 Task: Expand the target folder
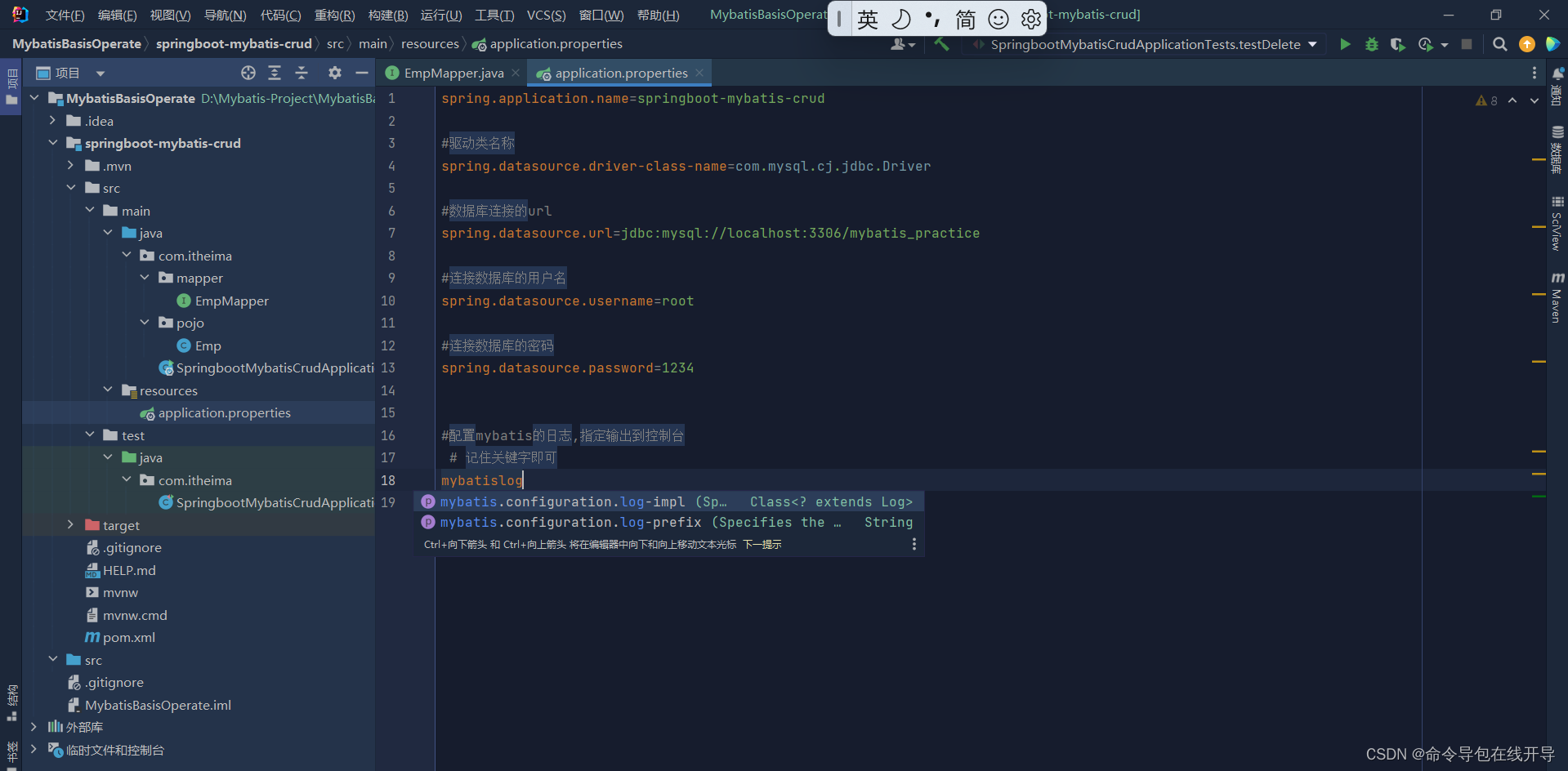tap(71, 525)
